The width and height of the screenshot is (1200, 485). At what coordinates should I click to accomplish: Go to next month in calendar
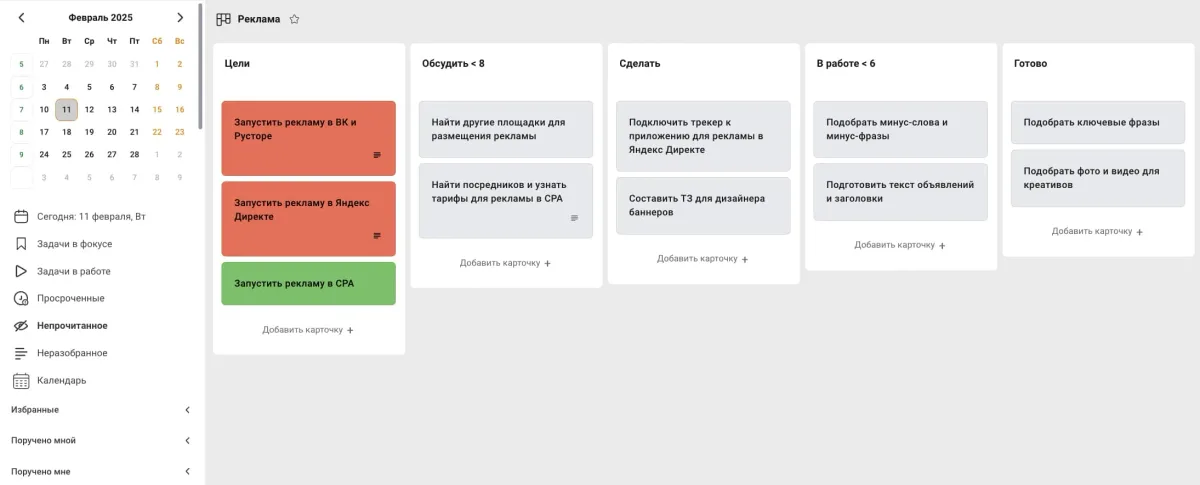click(x=180, y=17)
